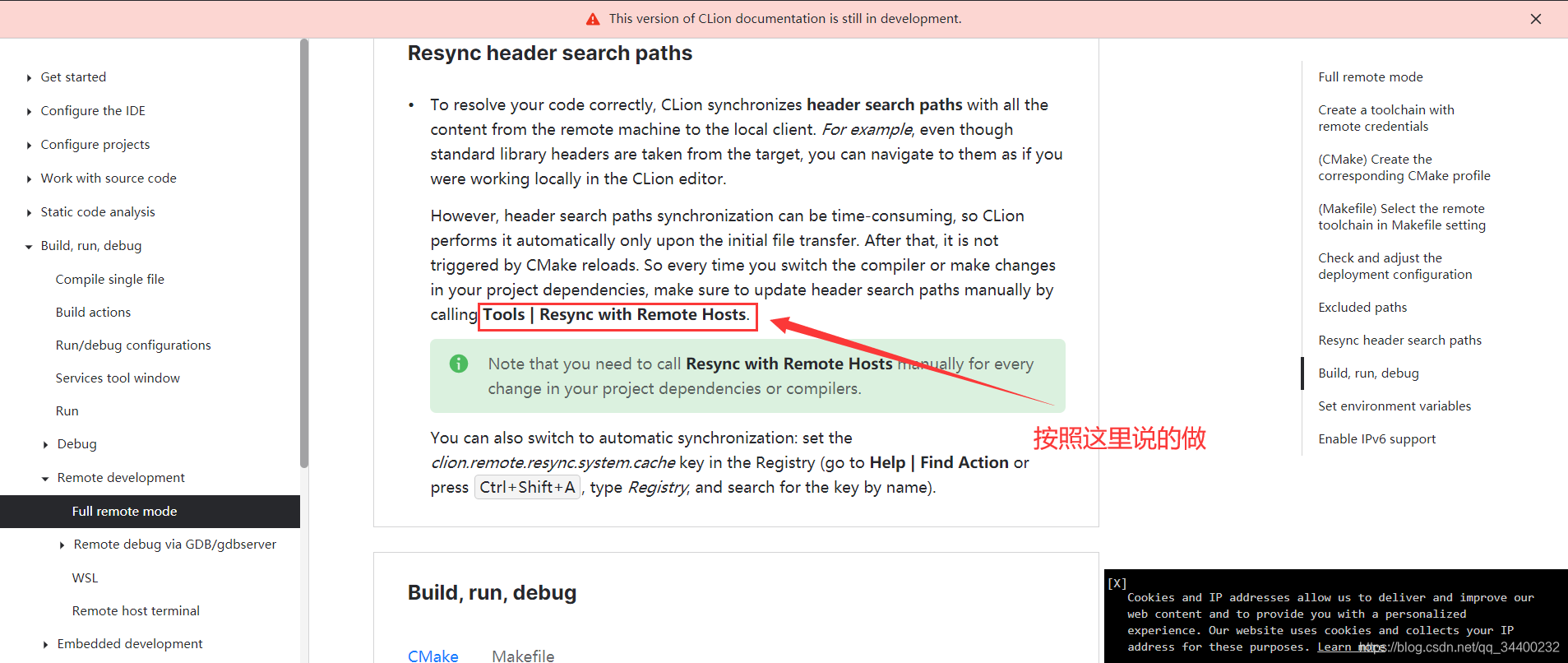Click Help | Find Action text
The height and width of the screenshot is (663, 1568).
coord(939,462)
